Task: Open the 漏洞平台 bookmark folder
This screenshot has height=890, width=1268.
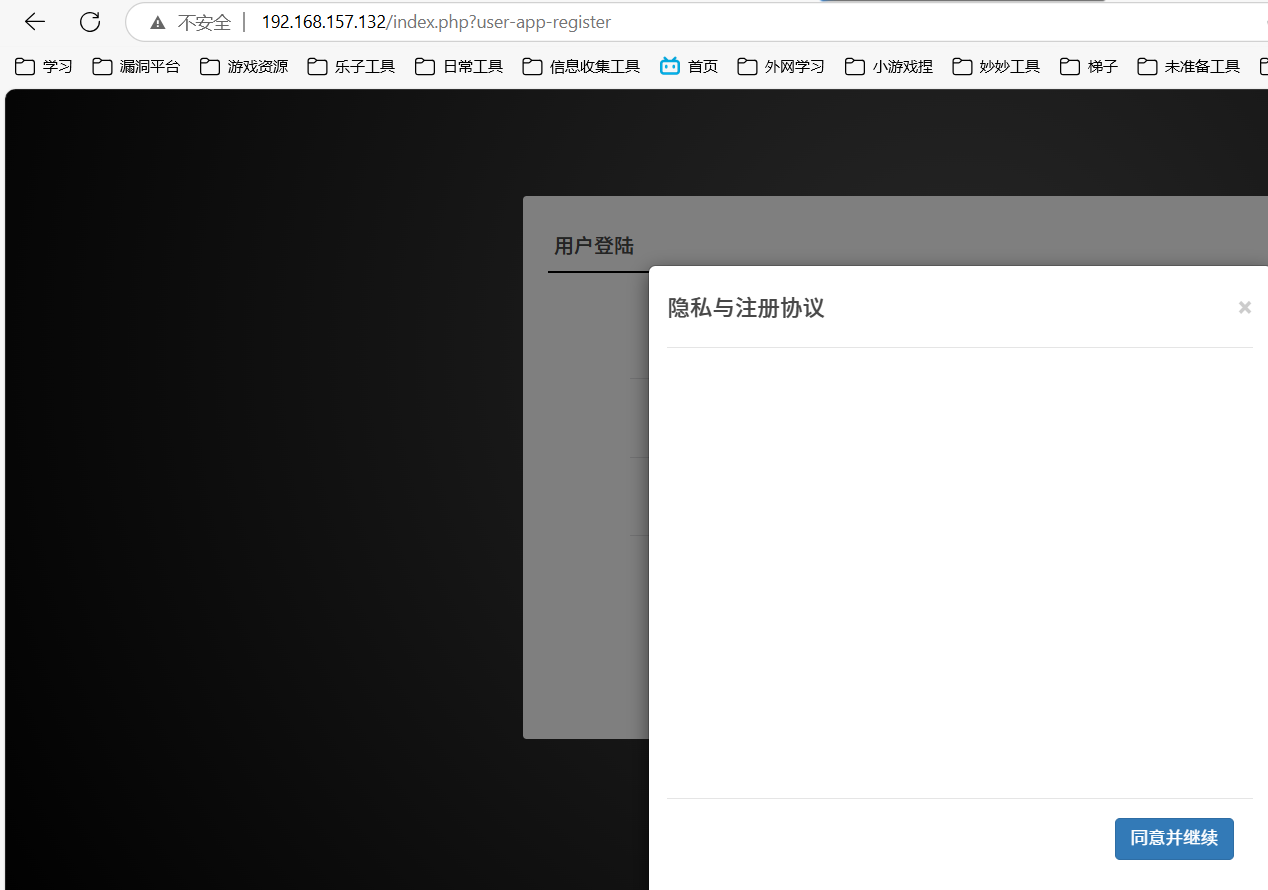Action: coord(136,67)
